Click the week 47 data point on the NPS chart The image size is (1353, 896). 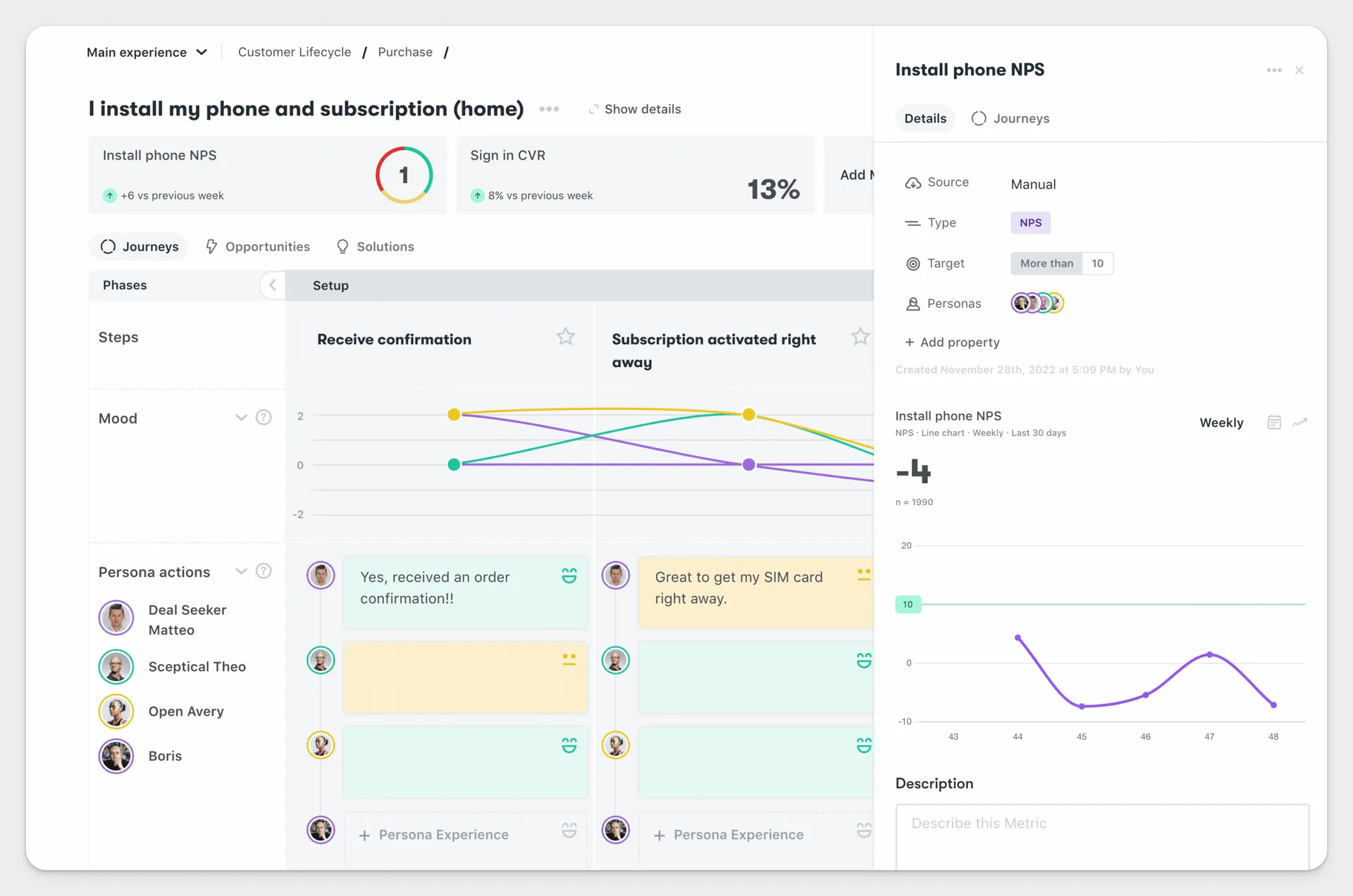pos(1209,654)
